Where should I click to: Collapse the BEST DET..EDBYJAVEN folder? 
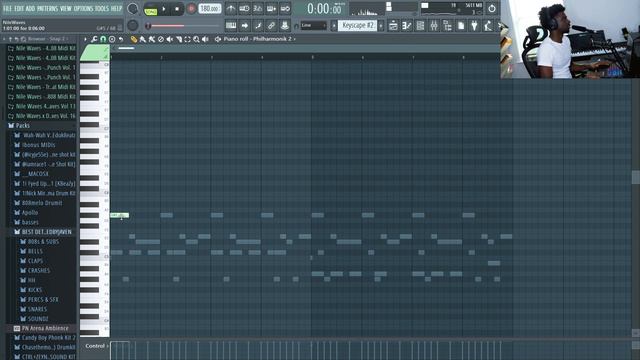tap(43, 232)
